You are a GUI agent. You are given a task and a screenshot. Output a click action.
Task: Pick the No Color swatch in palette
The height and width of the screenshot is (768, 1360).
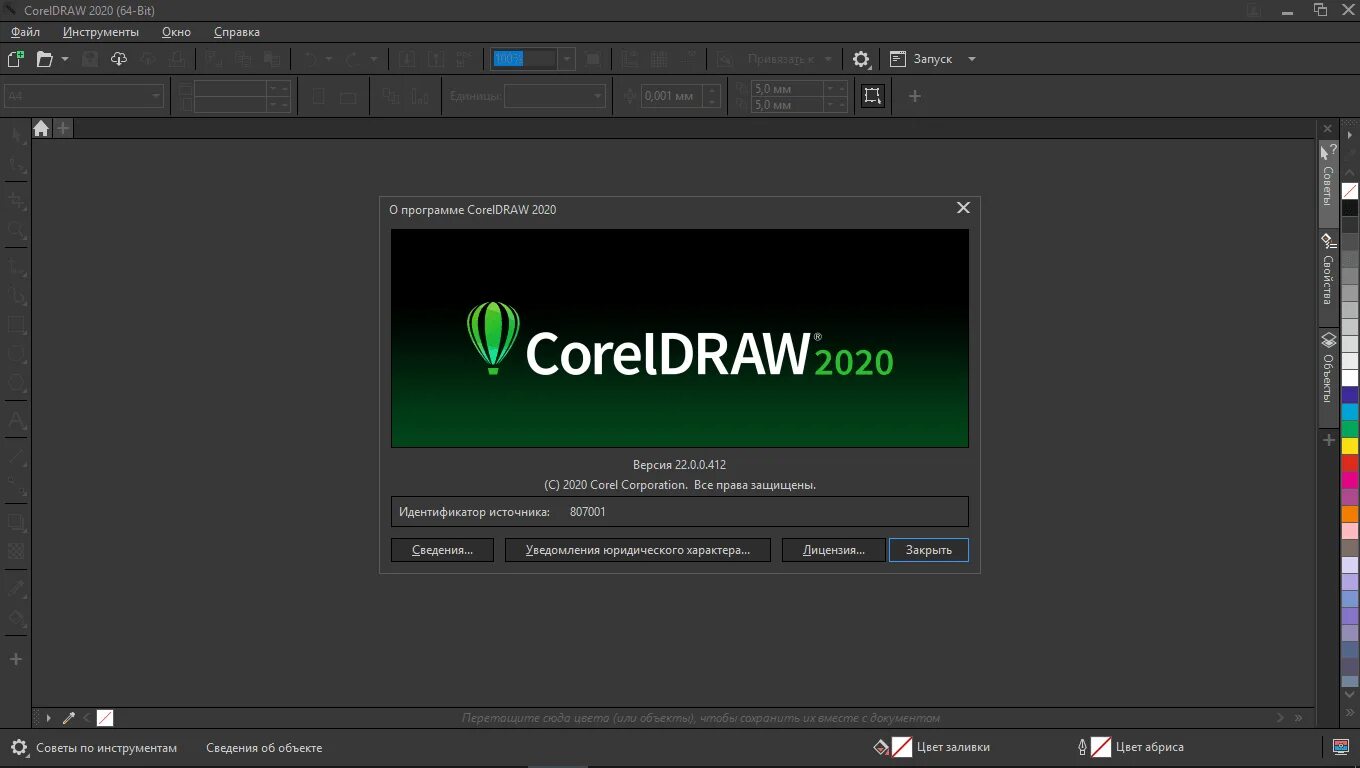[x=1350, y=191]
